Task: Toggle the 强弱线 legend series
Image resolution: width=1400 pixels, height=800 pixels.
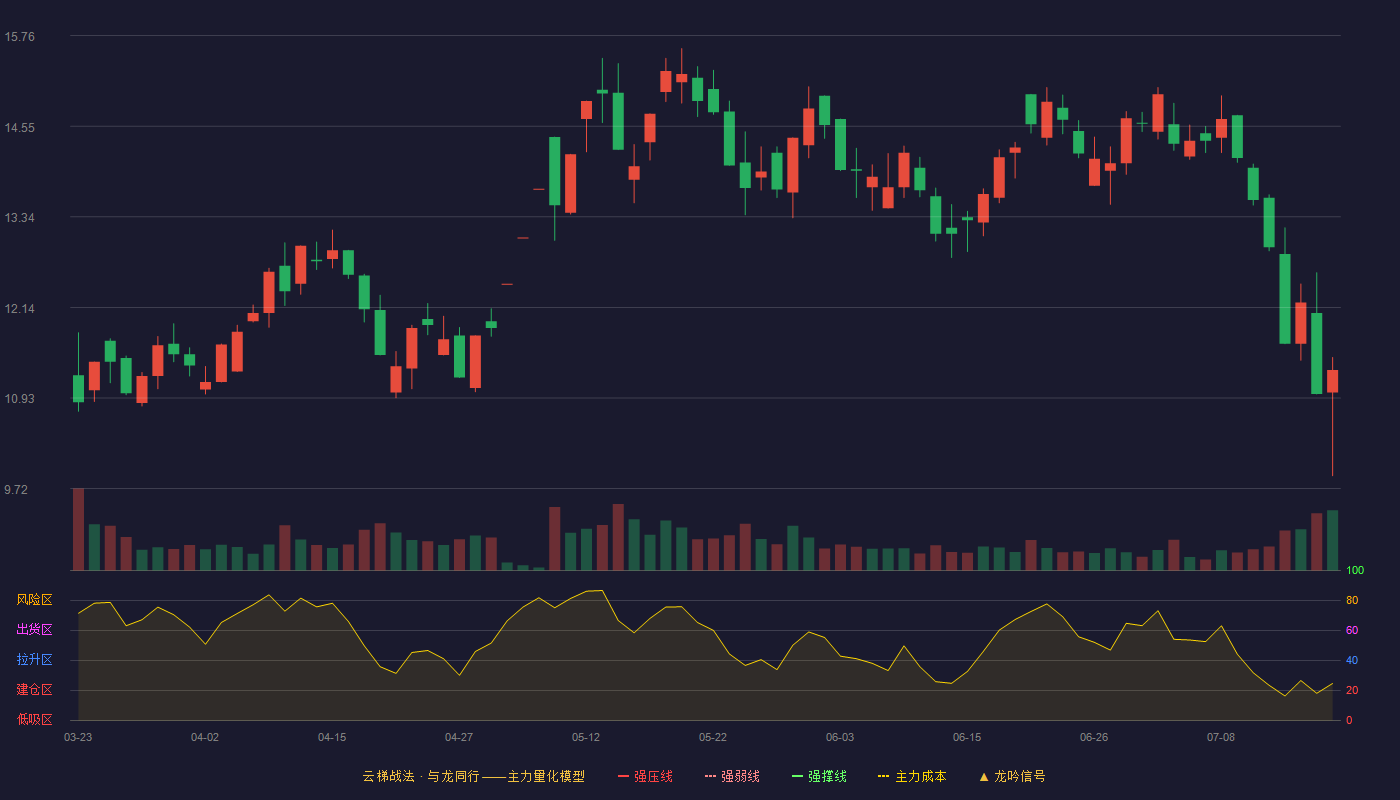Action: (732, 776)
